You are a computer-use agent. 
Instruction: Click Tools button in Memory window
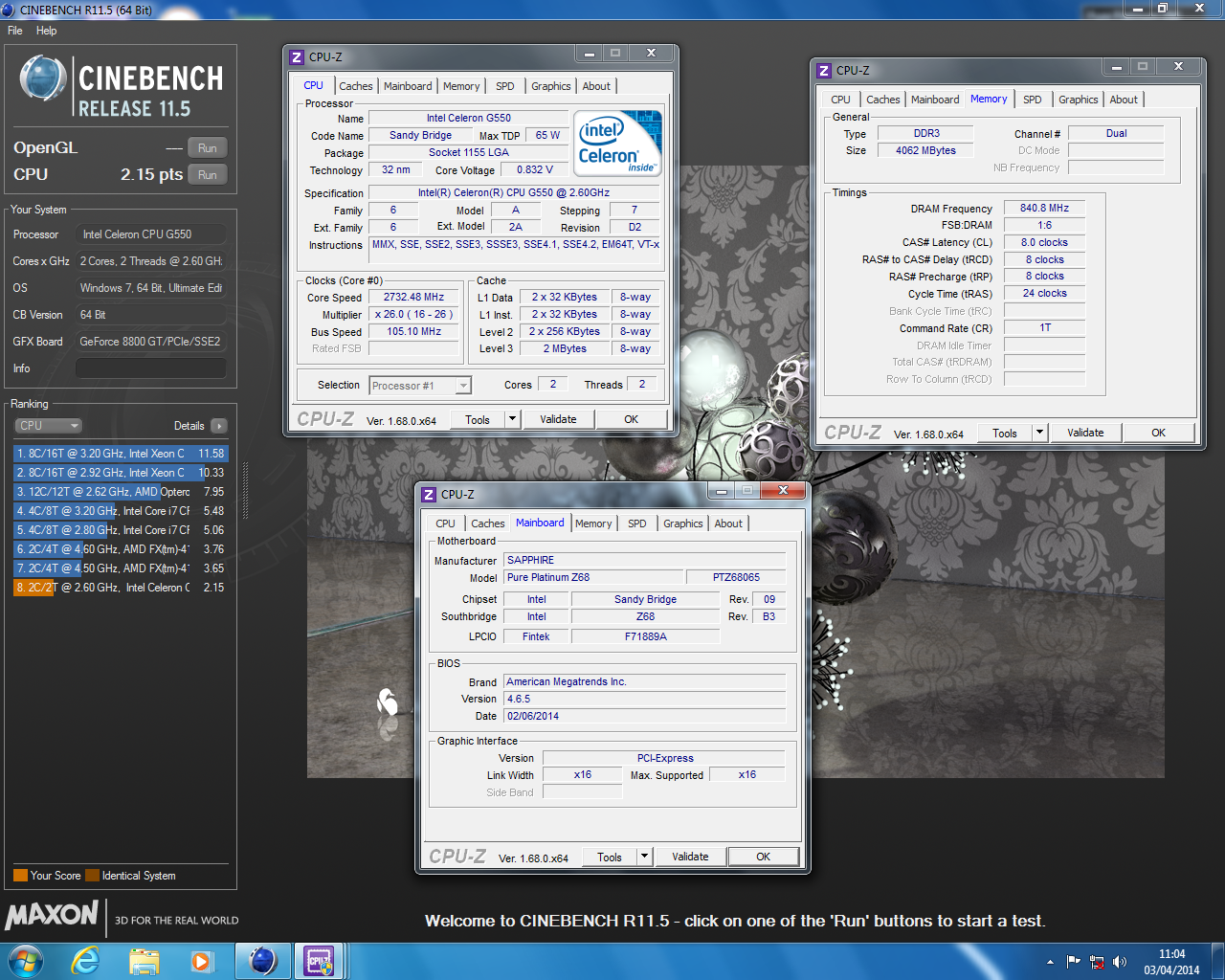click(1005, 433)
